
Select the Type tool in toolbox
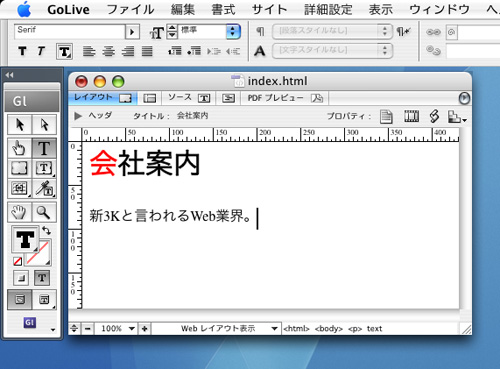[x=44, y=148]
